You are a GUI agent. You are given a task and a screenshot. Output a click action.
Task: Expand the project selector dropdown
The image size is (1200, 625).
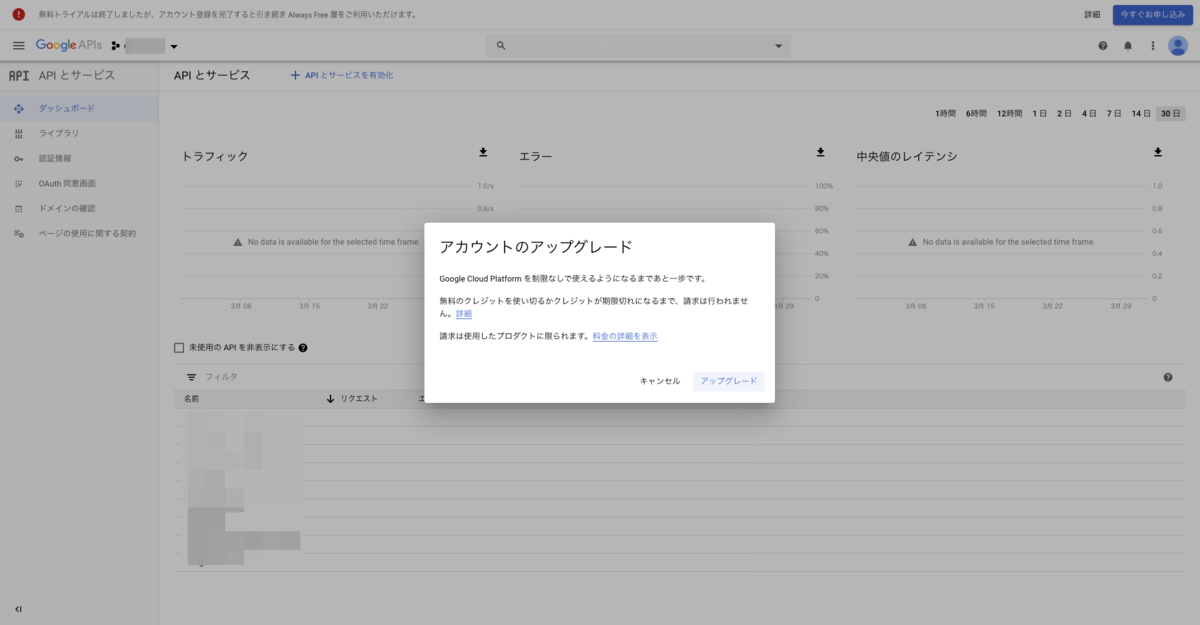(174, 46)
